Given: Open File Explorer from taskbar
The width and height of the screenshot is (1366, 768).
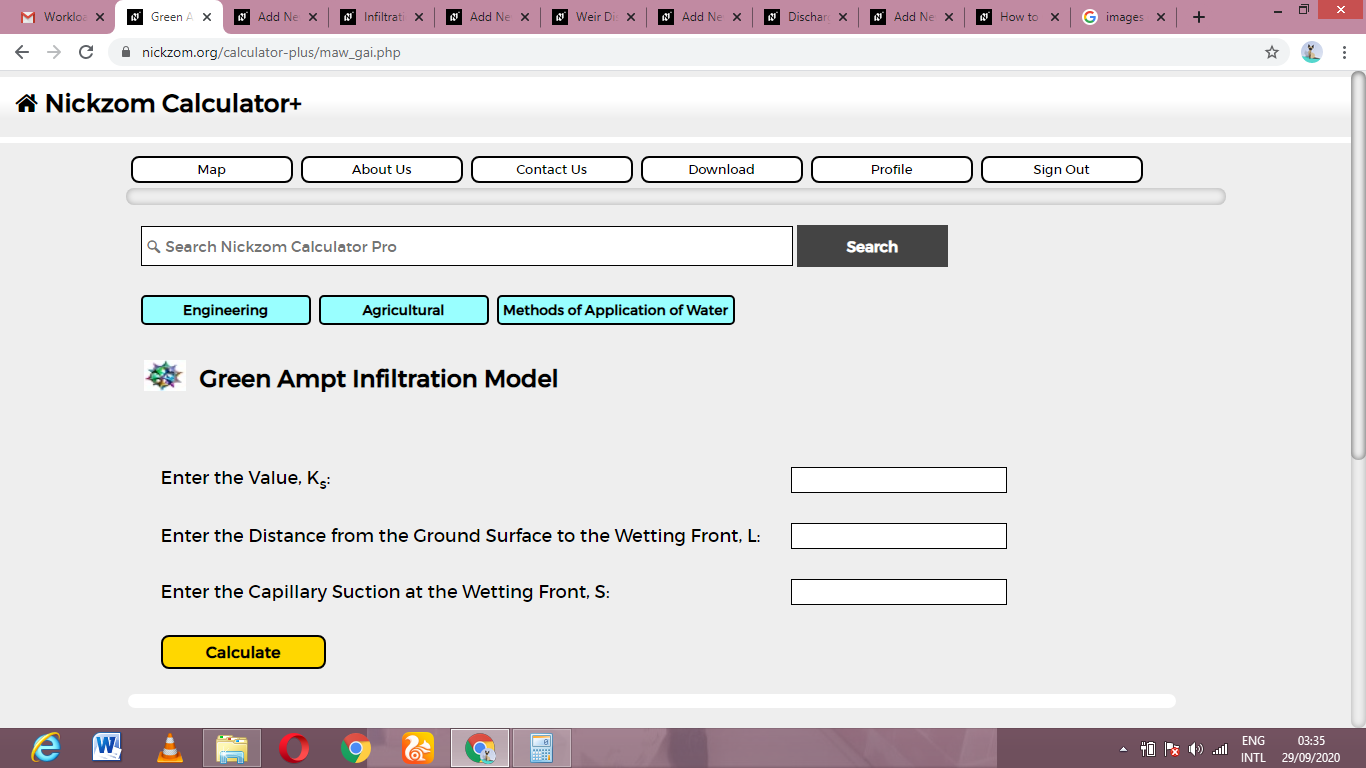Looking at the screenshot, I should click(x=232, y=748).
